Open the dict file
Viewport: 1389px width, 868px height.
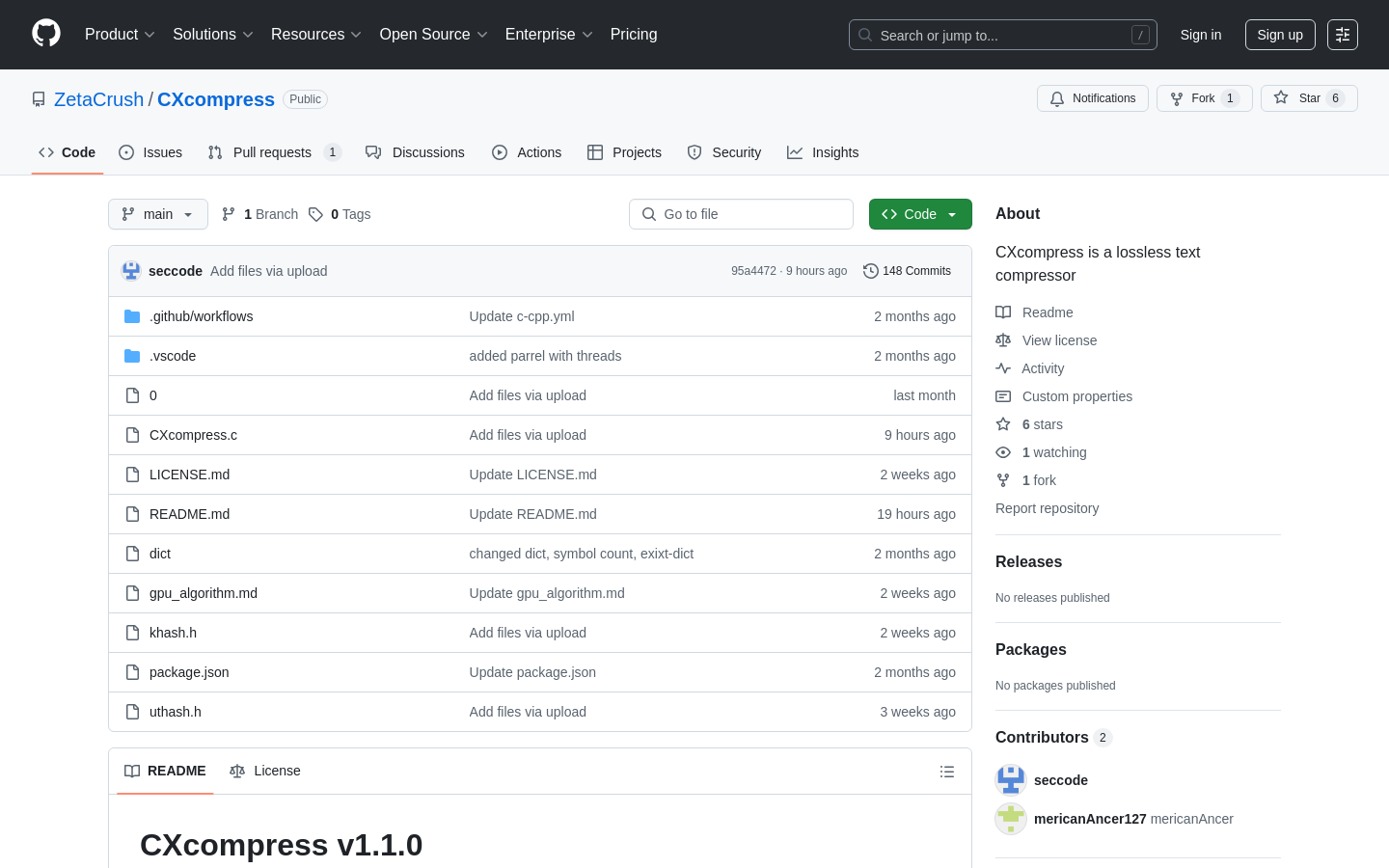point(160,554)
